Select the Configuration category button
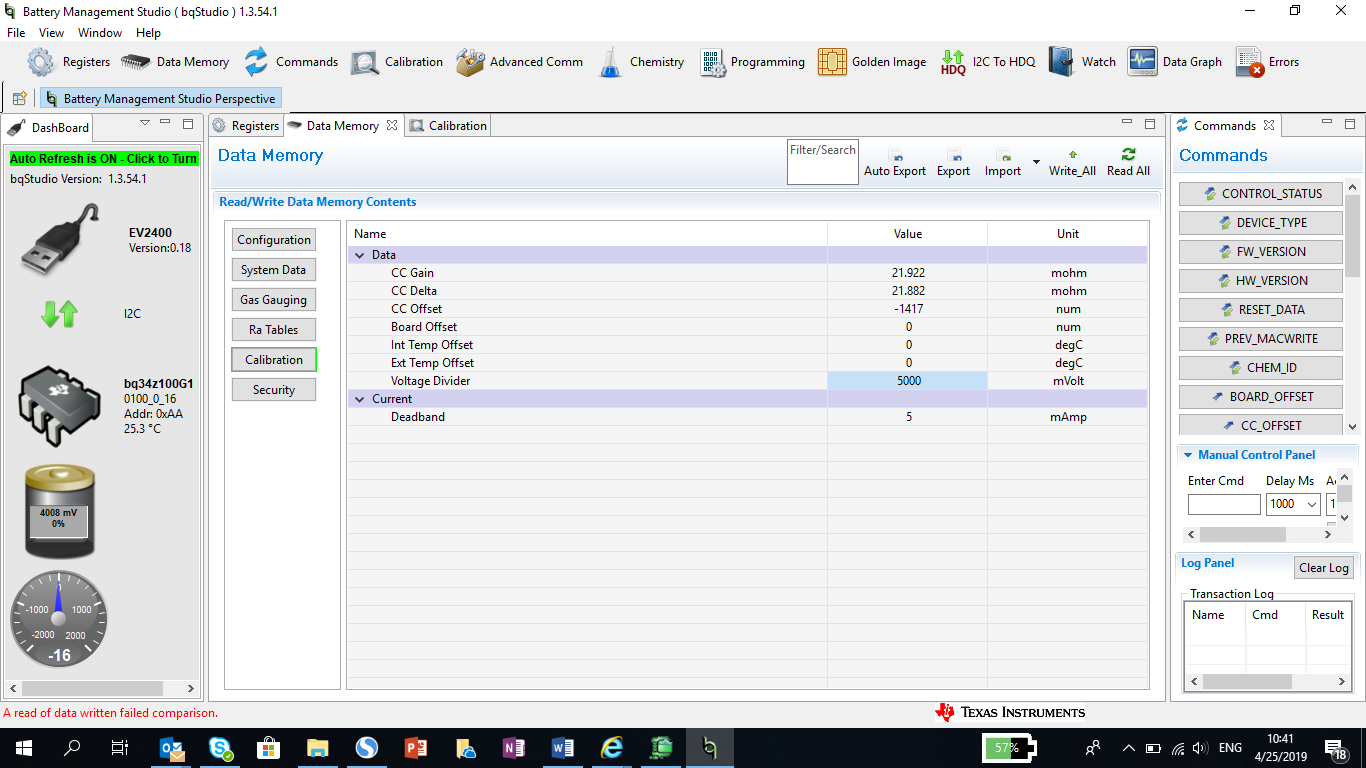1366x768 pixels. [x=274, y=240]
